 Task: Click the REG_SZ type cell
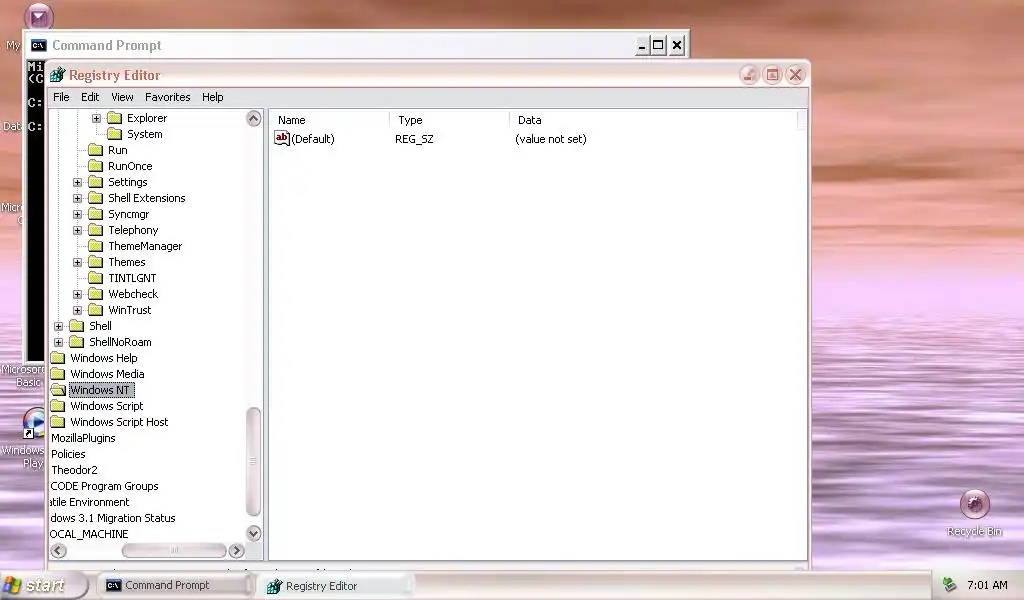(414, 139)
